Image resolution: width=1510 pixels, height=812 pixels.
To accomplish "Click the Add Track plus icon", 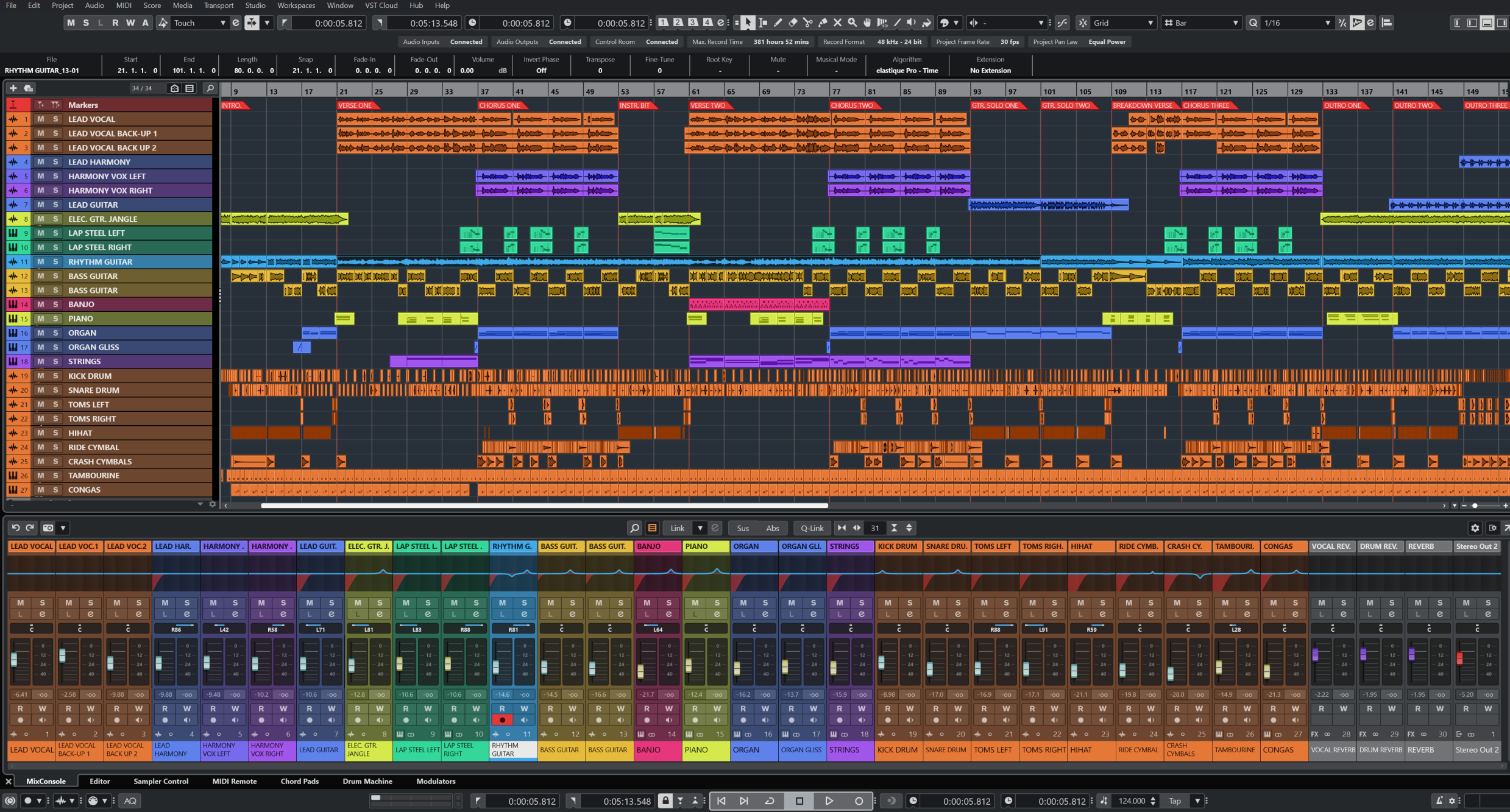I will tap(13, 88).
